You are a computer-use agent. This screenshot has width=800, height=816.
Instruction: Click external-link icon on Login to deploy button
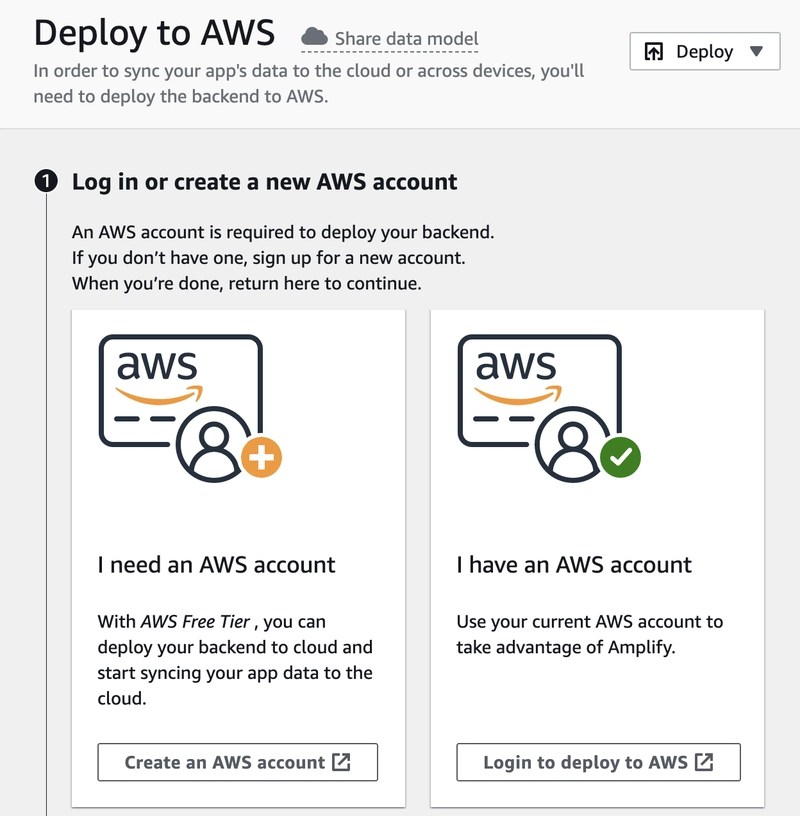[x=704, y=762]
